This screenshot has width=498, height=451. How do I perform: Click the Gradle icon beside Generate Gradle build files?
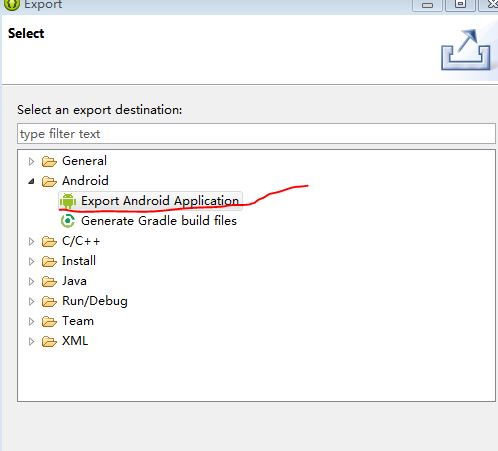click(68, 221)
